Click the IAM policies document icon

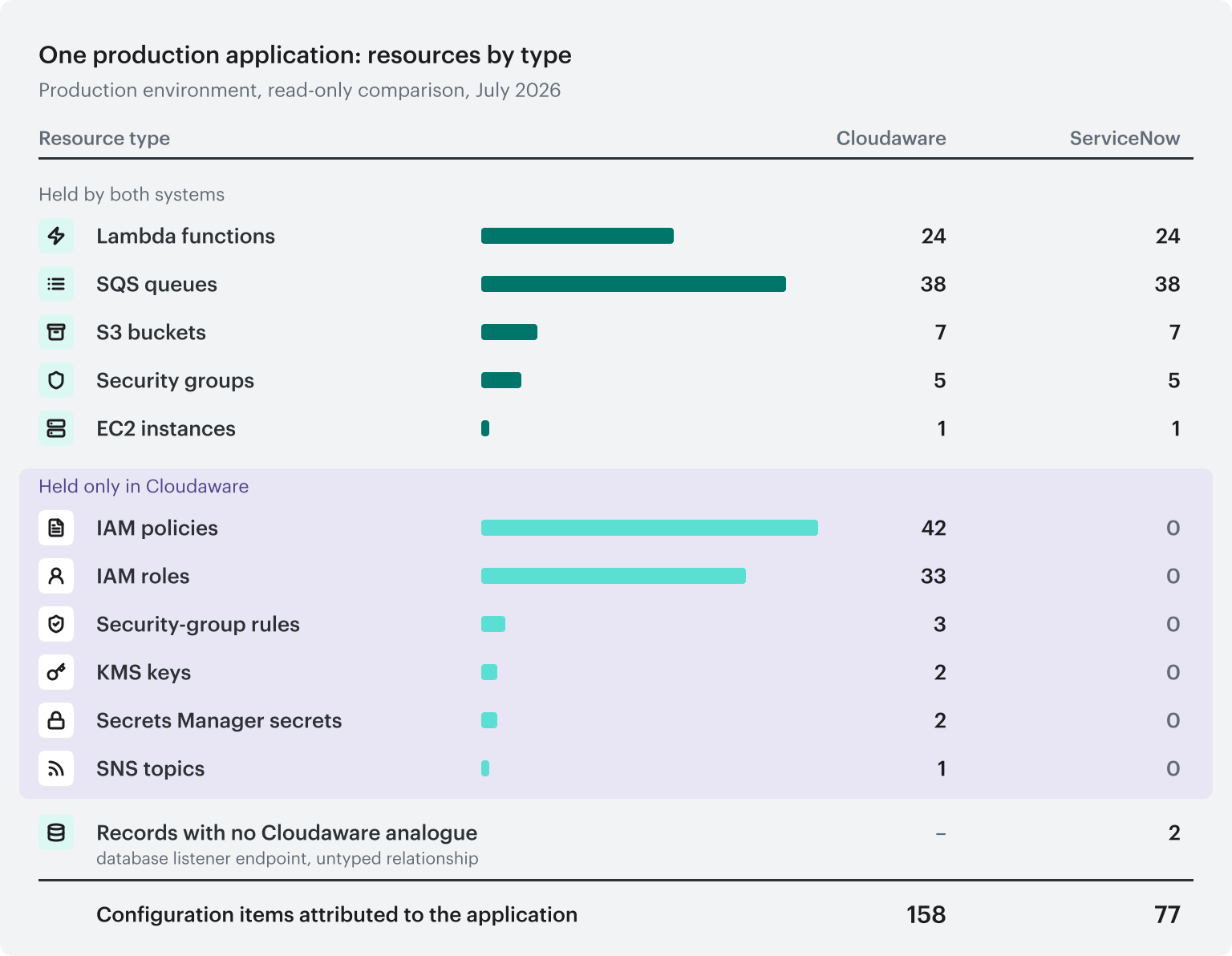click(56, 528)
